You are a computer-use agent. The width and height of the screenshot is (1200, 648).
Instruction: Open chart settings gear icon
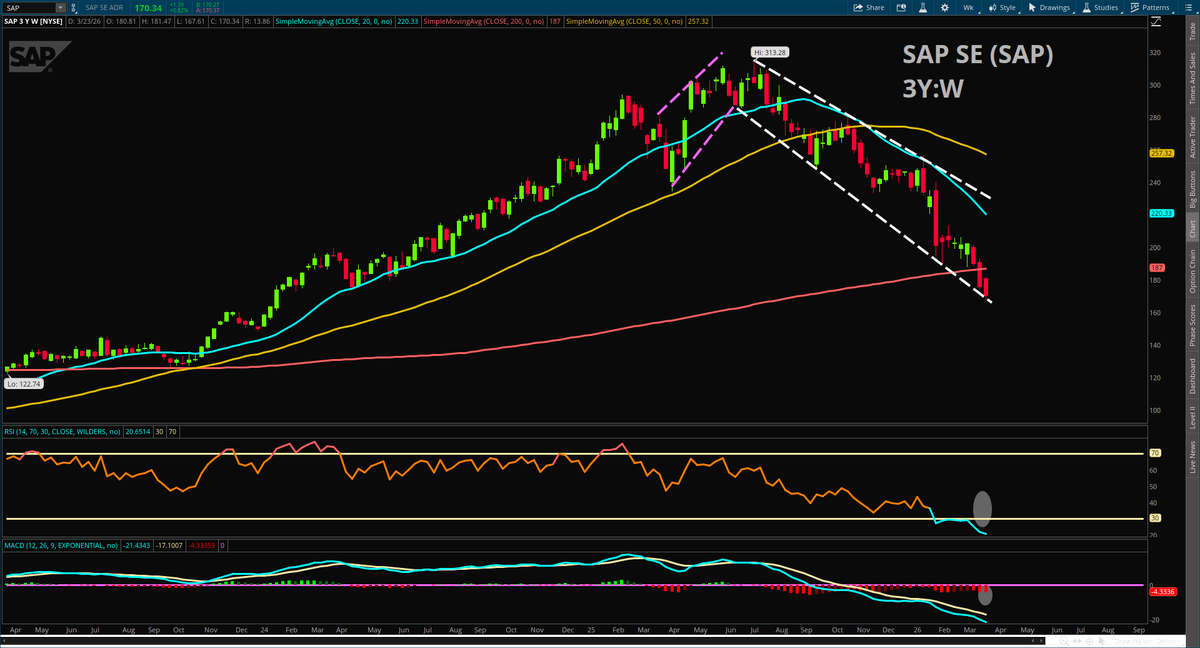pyautogui.click(x=945, y=7)
